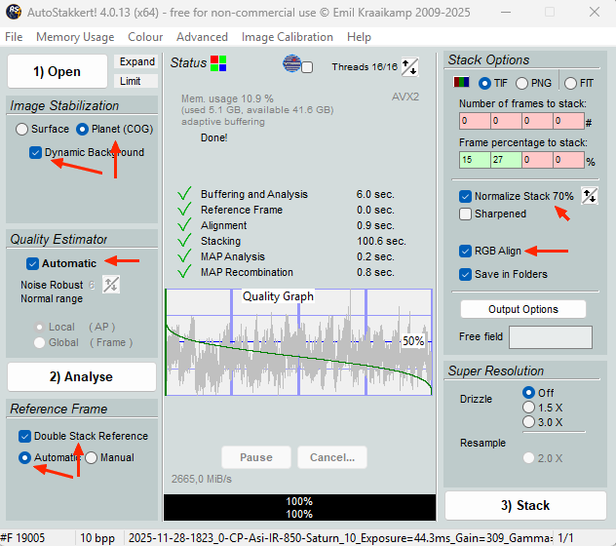Click the Normalize Stack percentage adjust icon
Screen dimensions: 616x546
point(591,196)
